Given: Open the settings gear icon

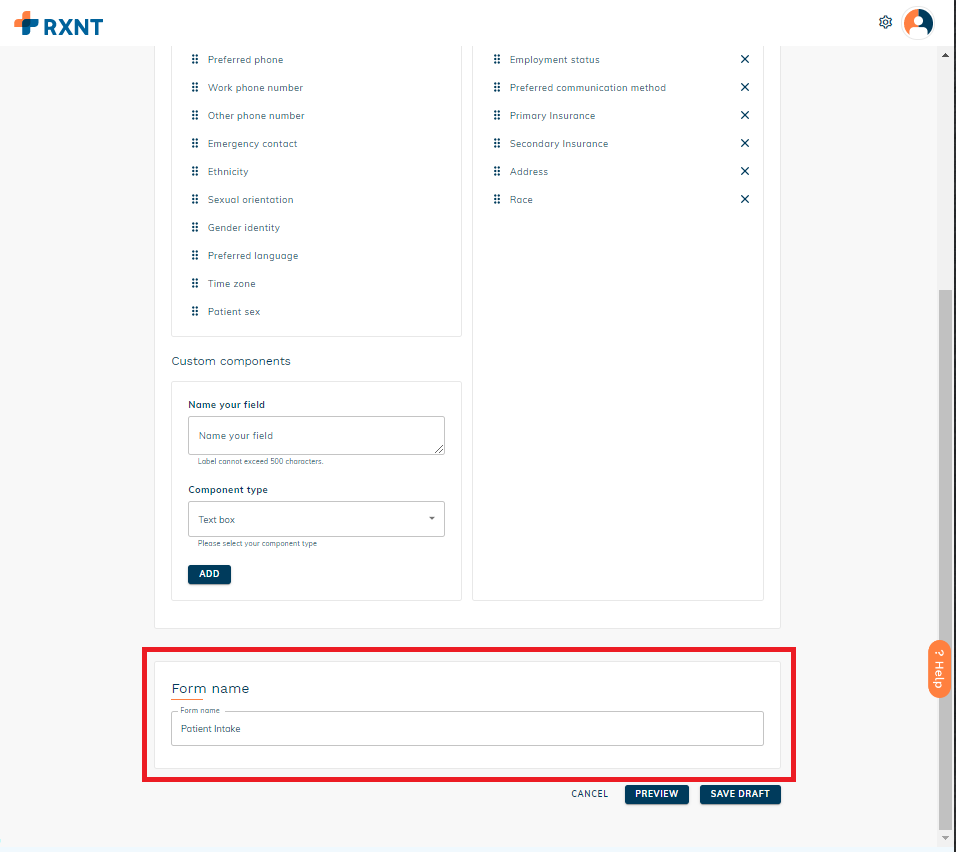Looking at the screenshot, I should click(885, 23).
